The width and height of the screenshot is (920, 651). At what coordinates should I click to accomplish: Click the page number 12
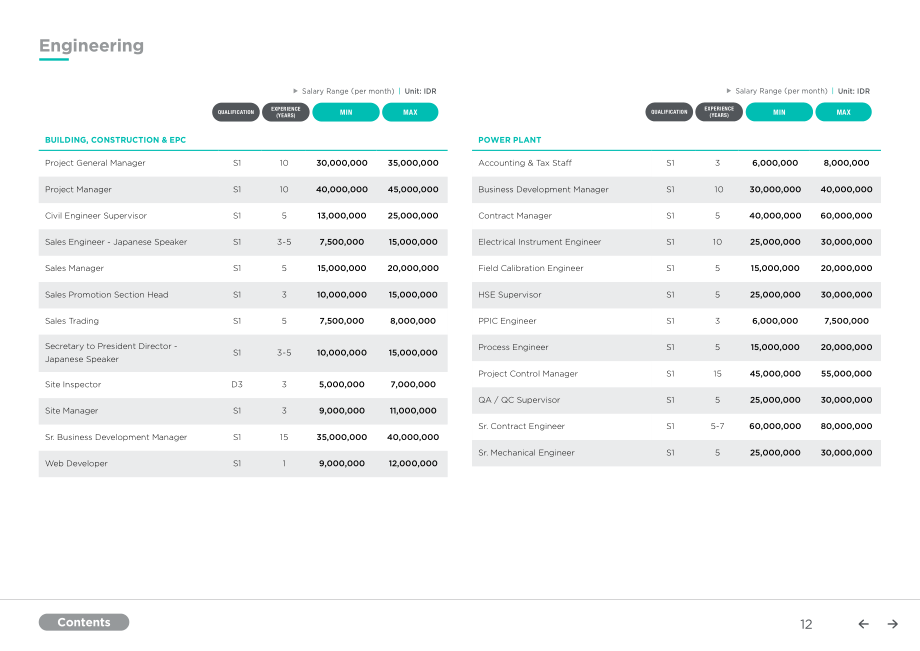coord(806,625)
